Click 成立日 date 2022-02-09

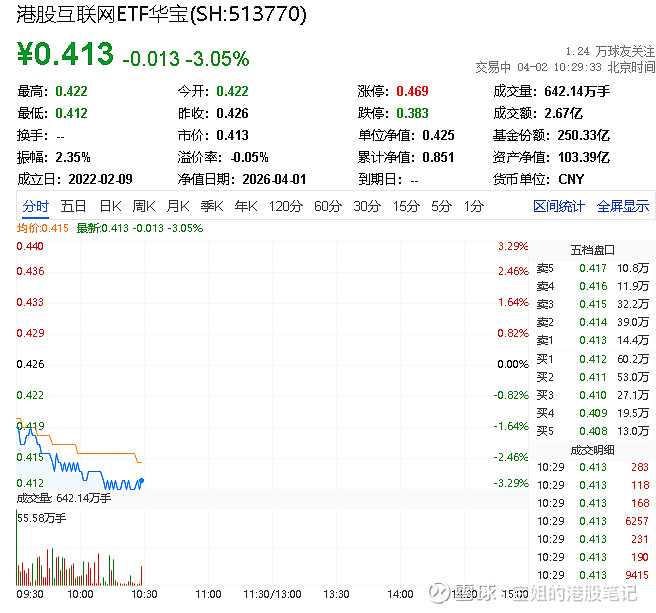click(x=100, y=180)
